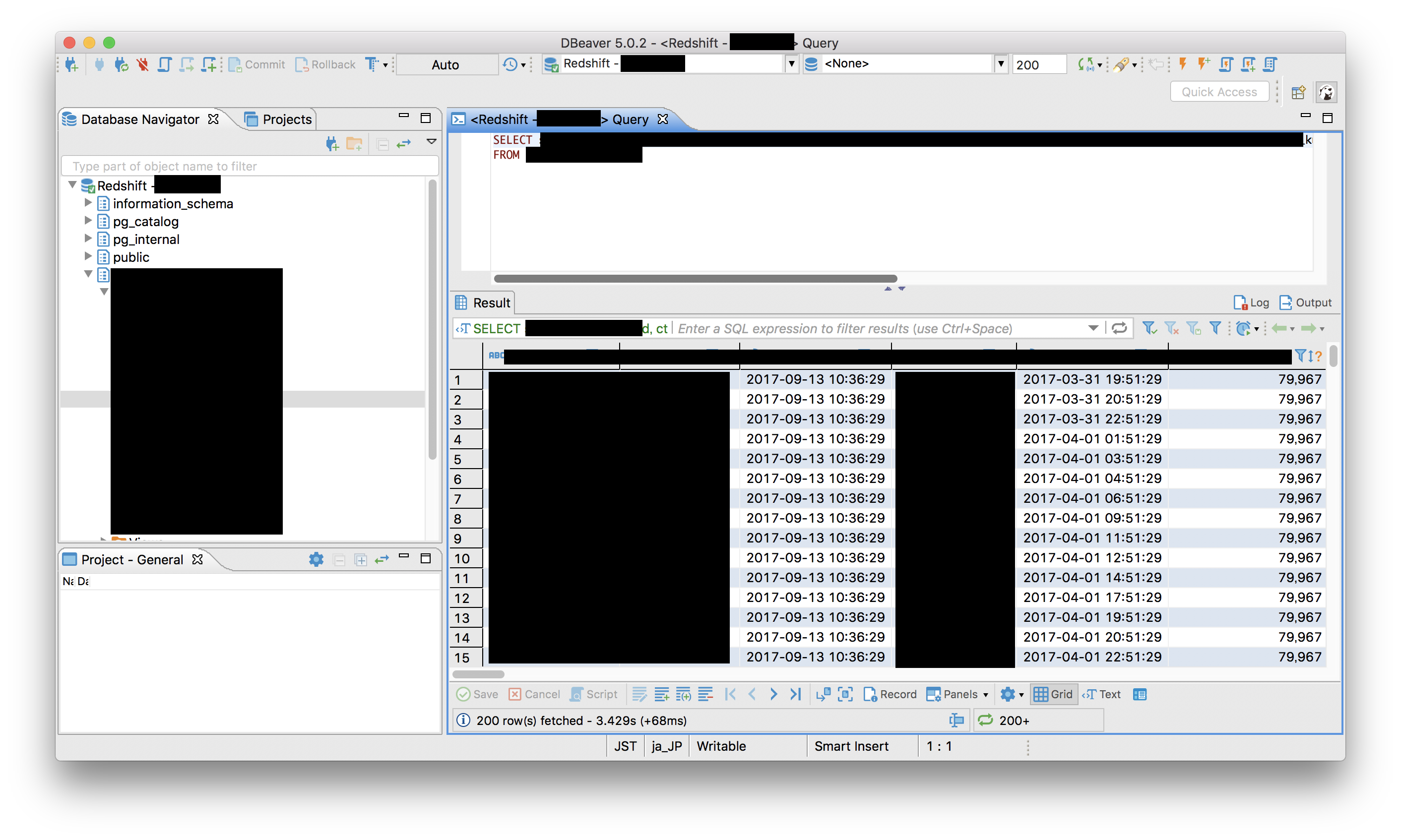Image resolution: width=1401 pixels, height=840 pixels.
Task: Click the rightmost result view toolbar icon
Action: pyautogui.click(x=1140, y=694)
